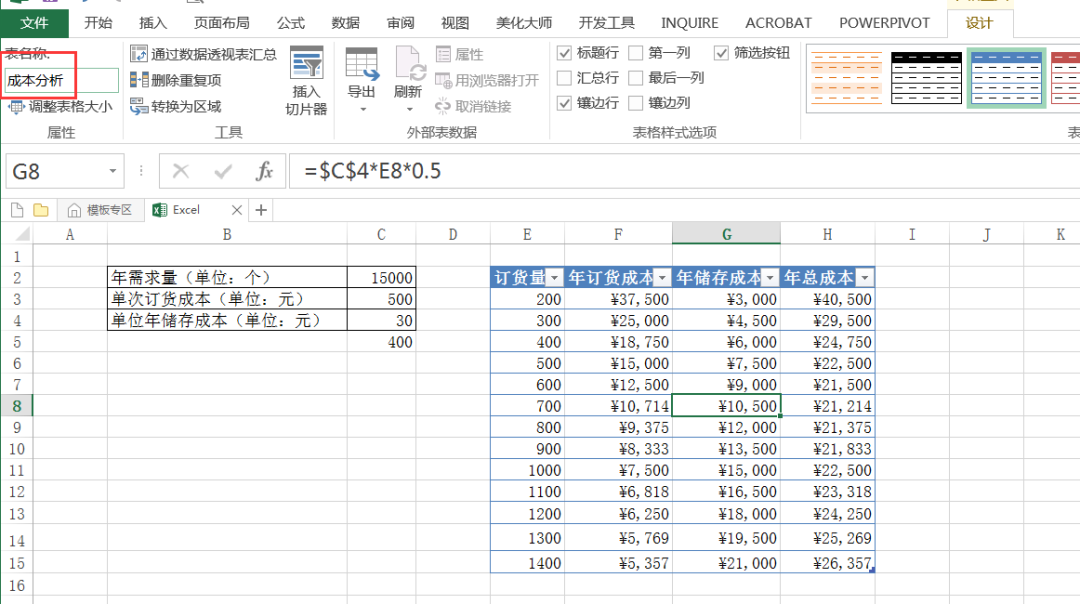
Task: Click the Export (导出) table icon
Action: (x=362, y=64)
